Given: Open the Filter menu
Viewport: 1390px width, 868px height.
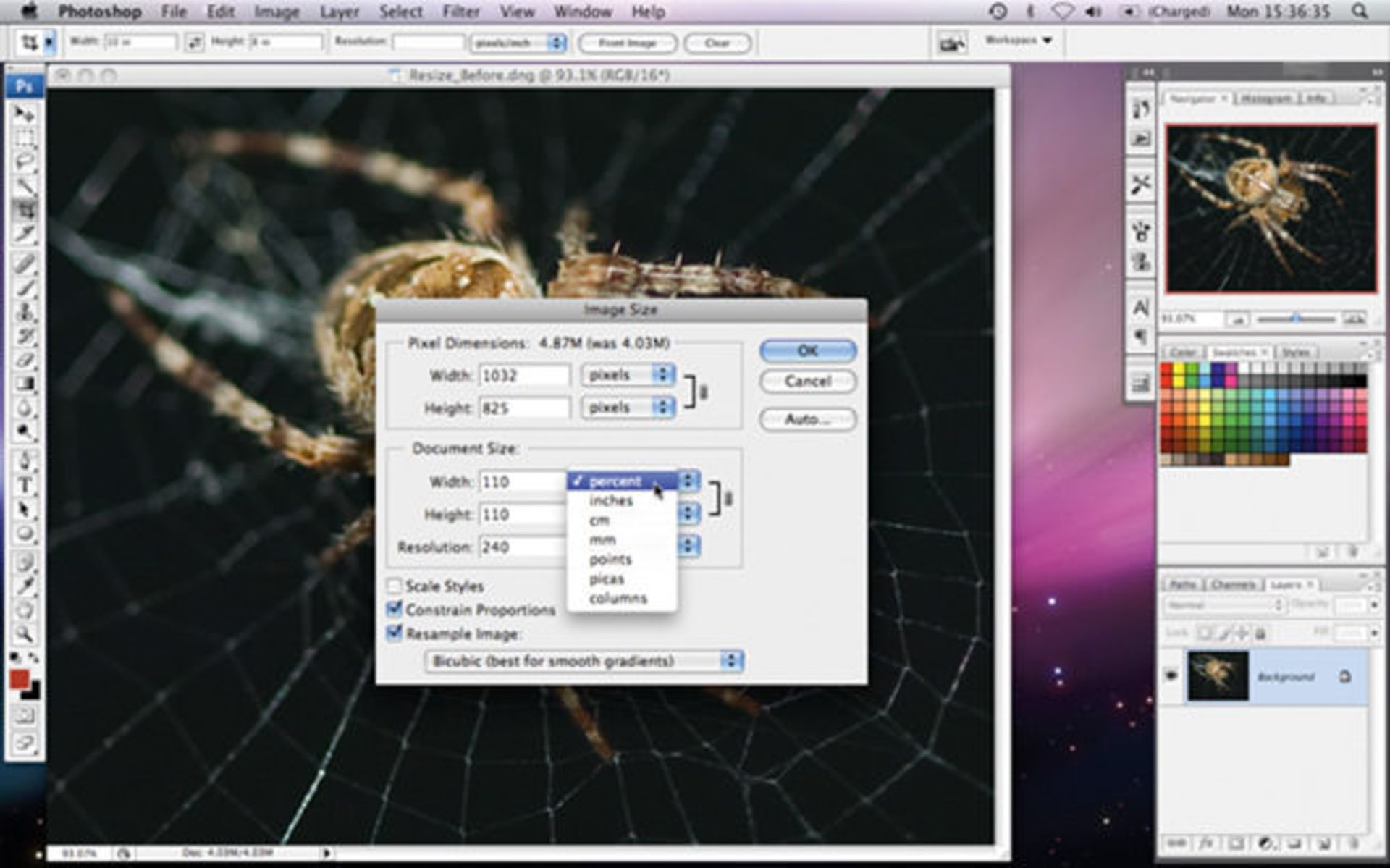Looking at the screenshot, I should pyautogui.click(x=460, y=12).
